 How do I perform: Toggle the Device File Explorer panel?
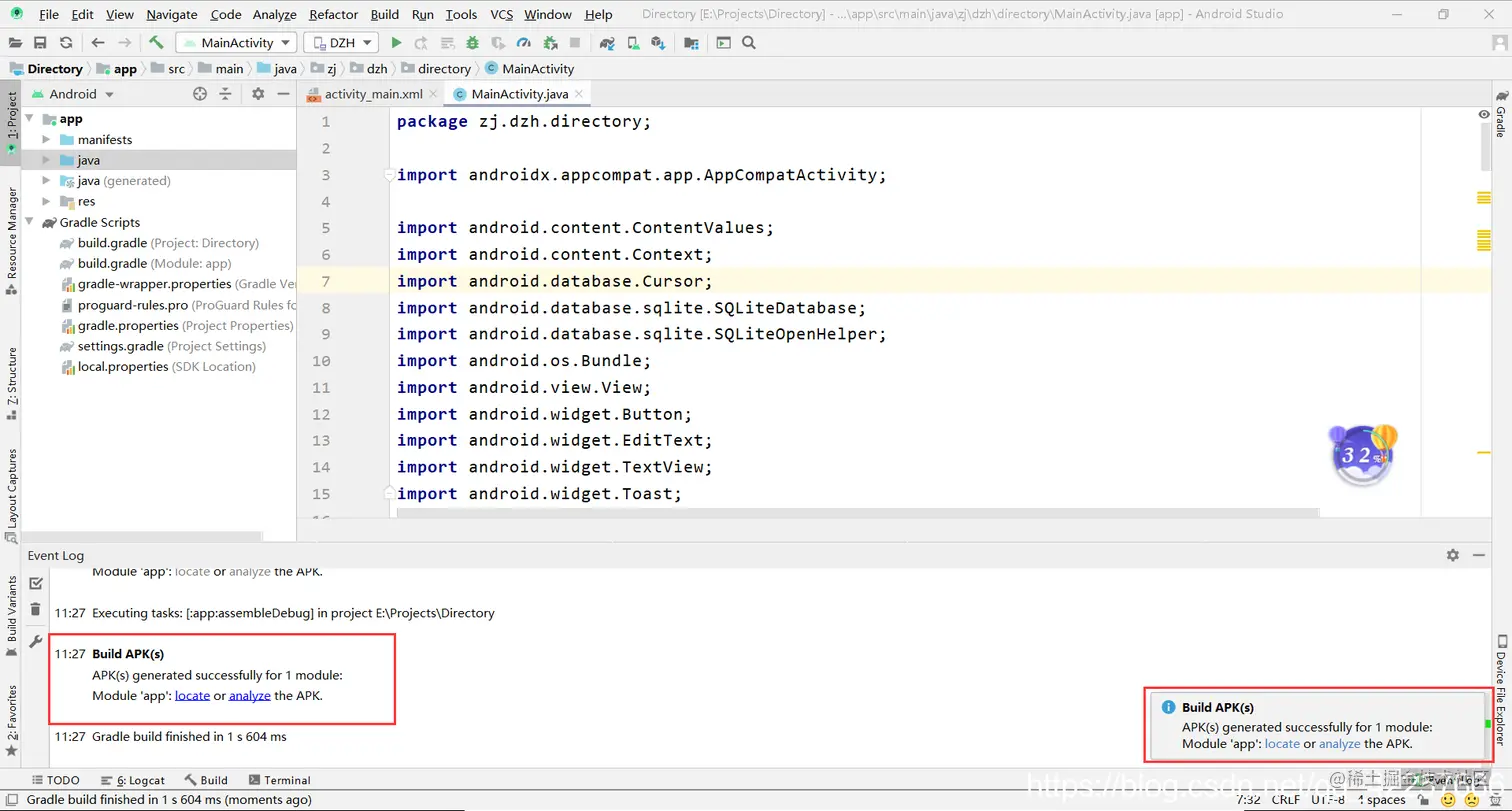coord(1501,690)
